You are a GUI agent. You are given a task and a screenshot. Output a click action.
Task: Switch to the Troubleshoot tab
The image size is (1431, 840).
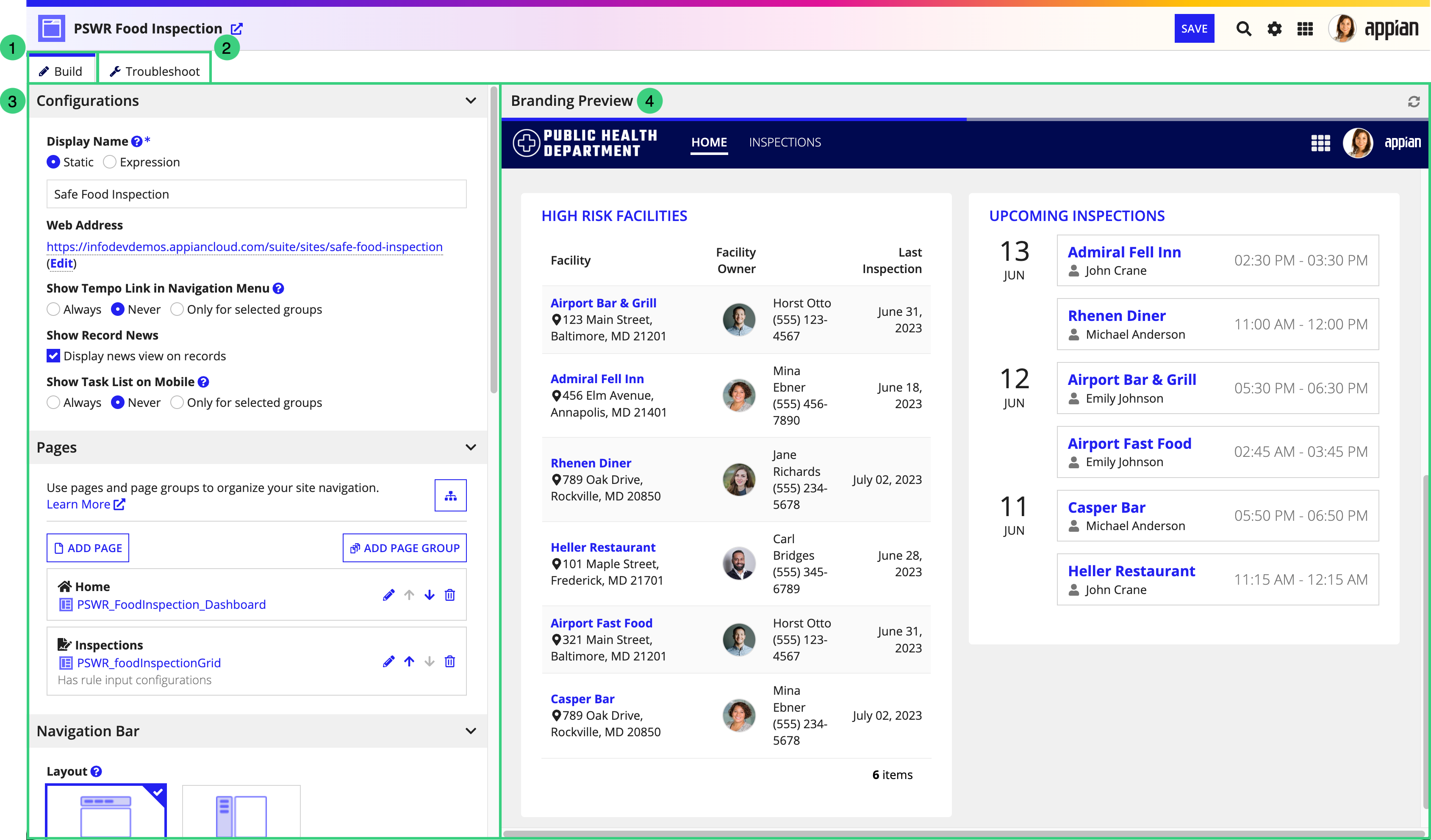click(155, 71)
